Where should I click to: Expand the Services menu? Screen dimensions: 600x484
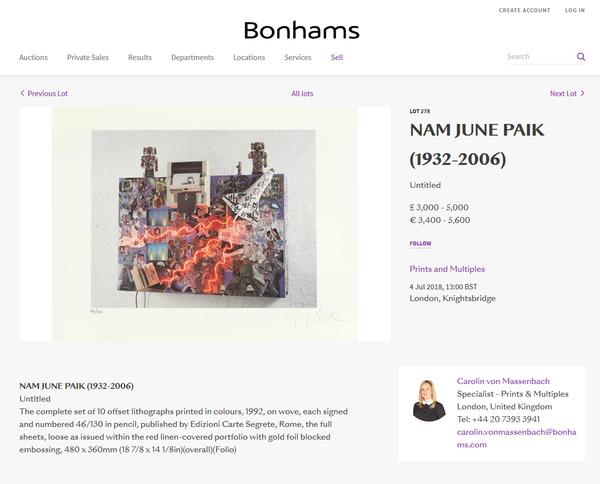pyautogui.click(x=298, y=57)
